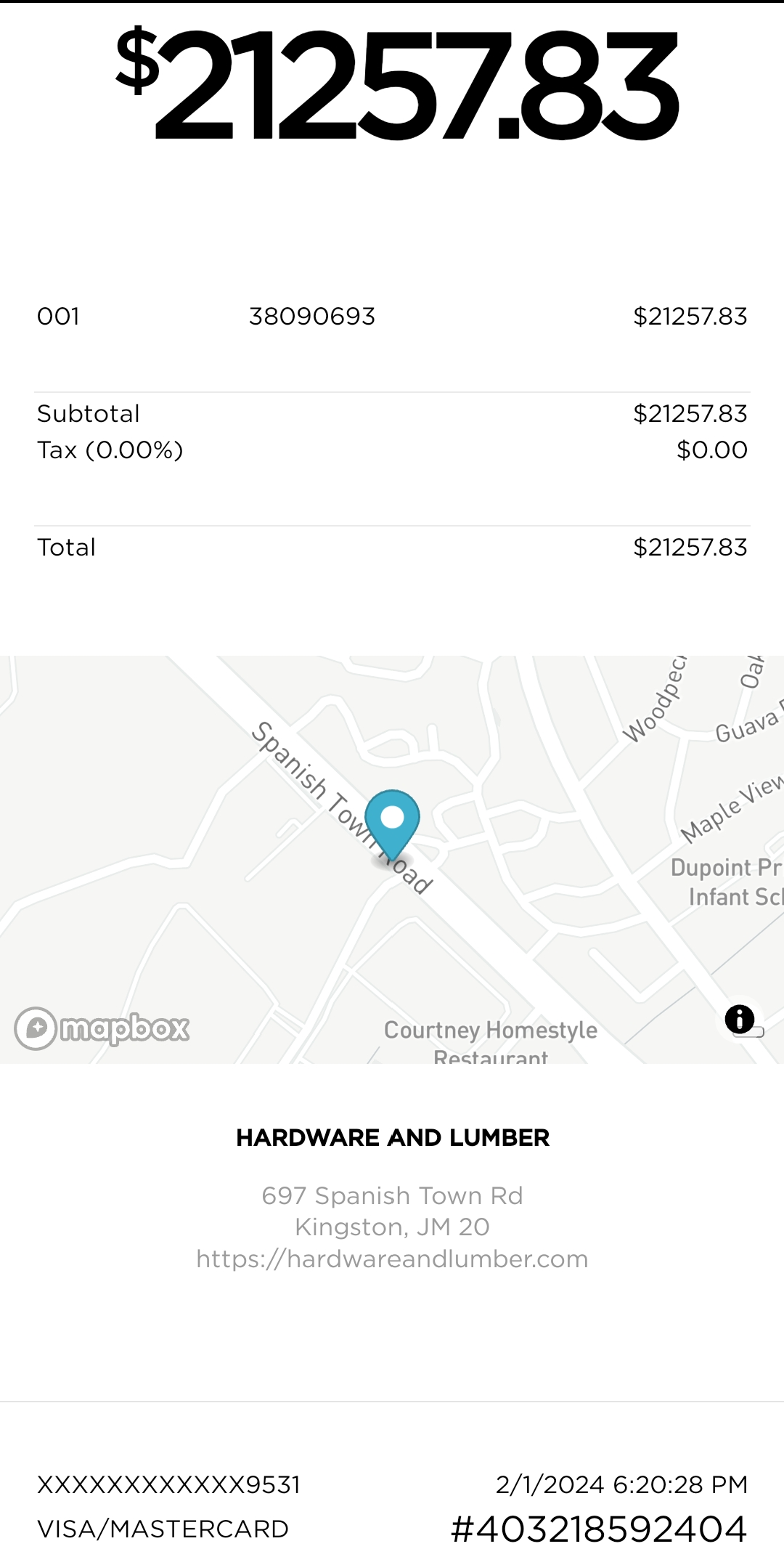Tap the masked card number ending 9531
Viewport: 784px width, 1549px height.
(x=168, y=1485)
